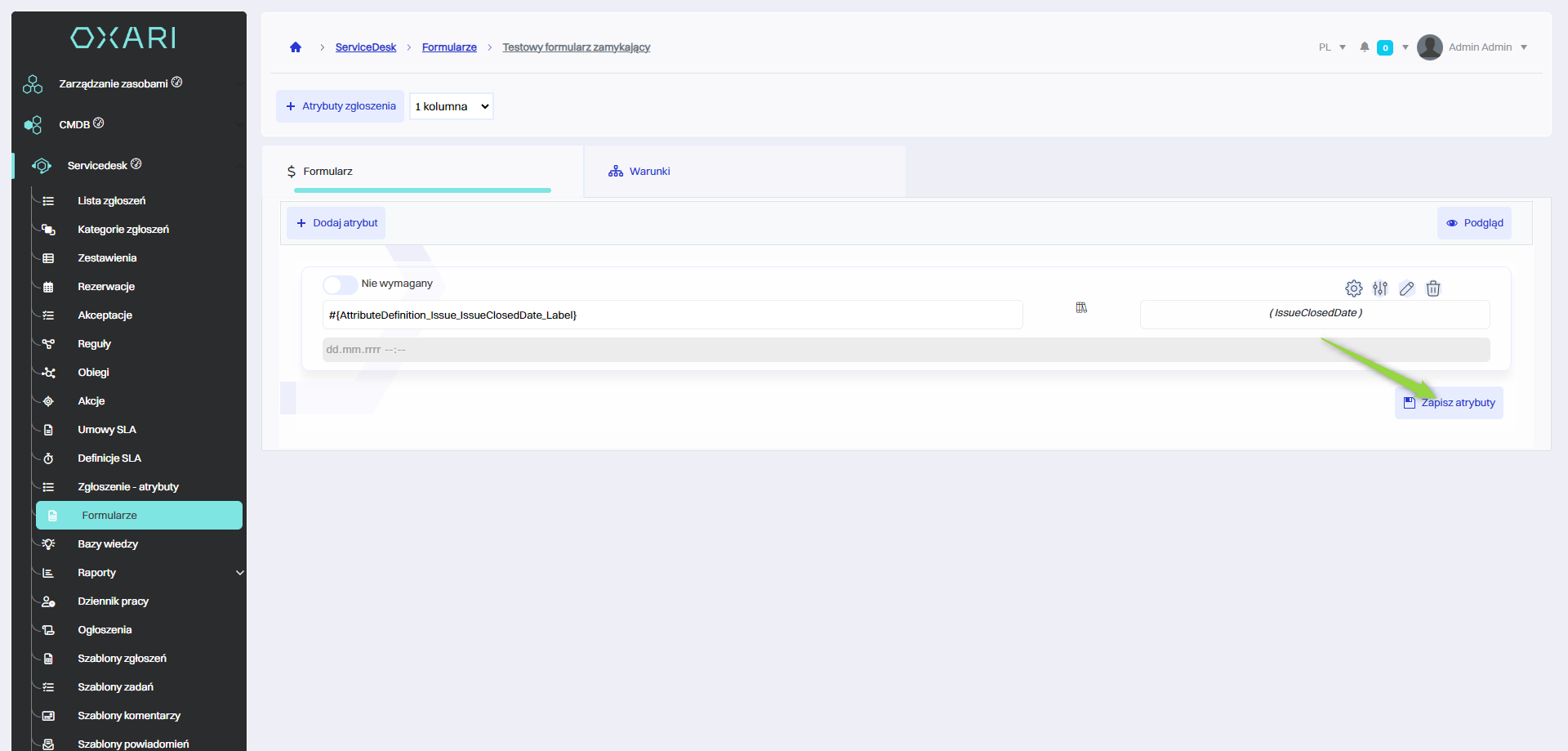Open the '1 kolumna' column dropdown
The width and height of the screenshot is (1568, 751).
452,106
